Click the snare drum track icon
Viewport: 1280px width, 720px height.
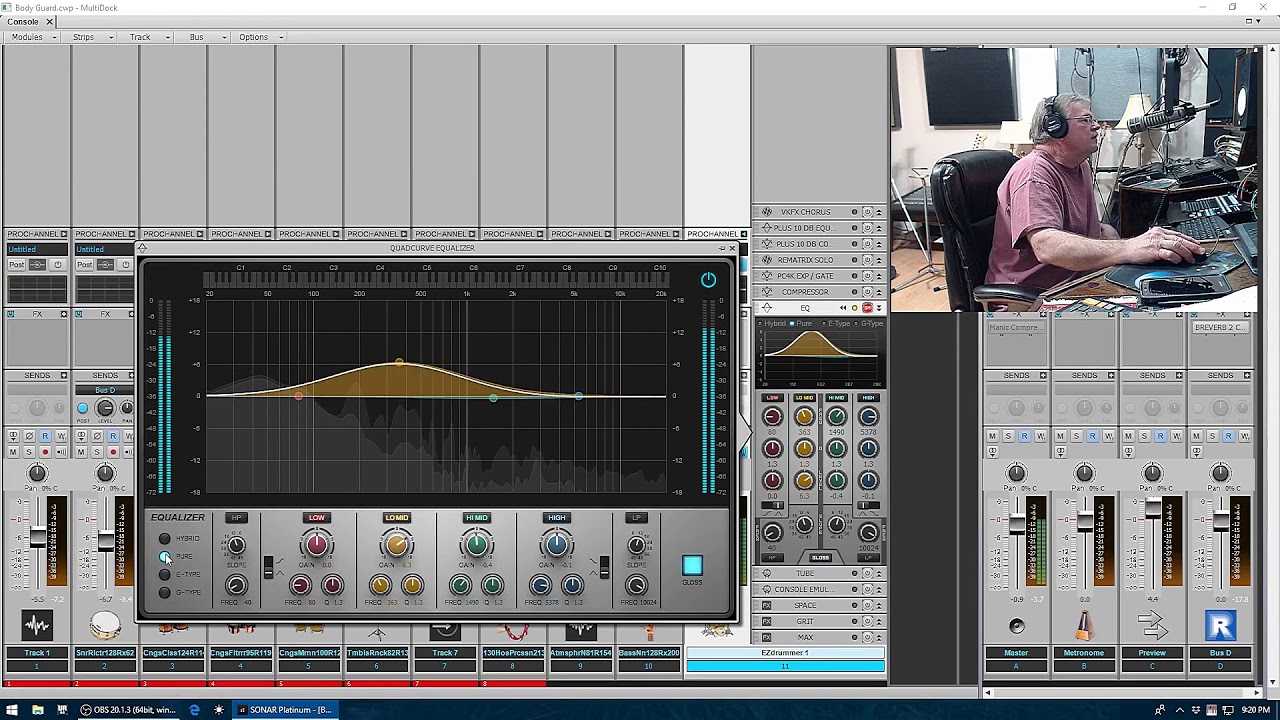105,627
